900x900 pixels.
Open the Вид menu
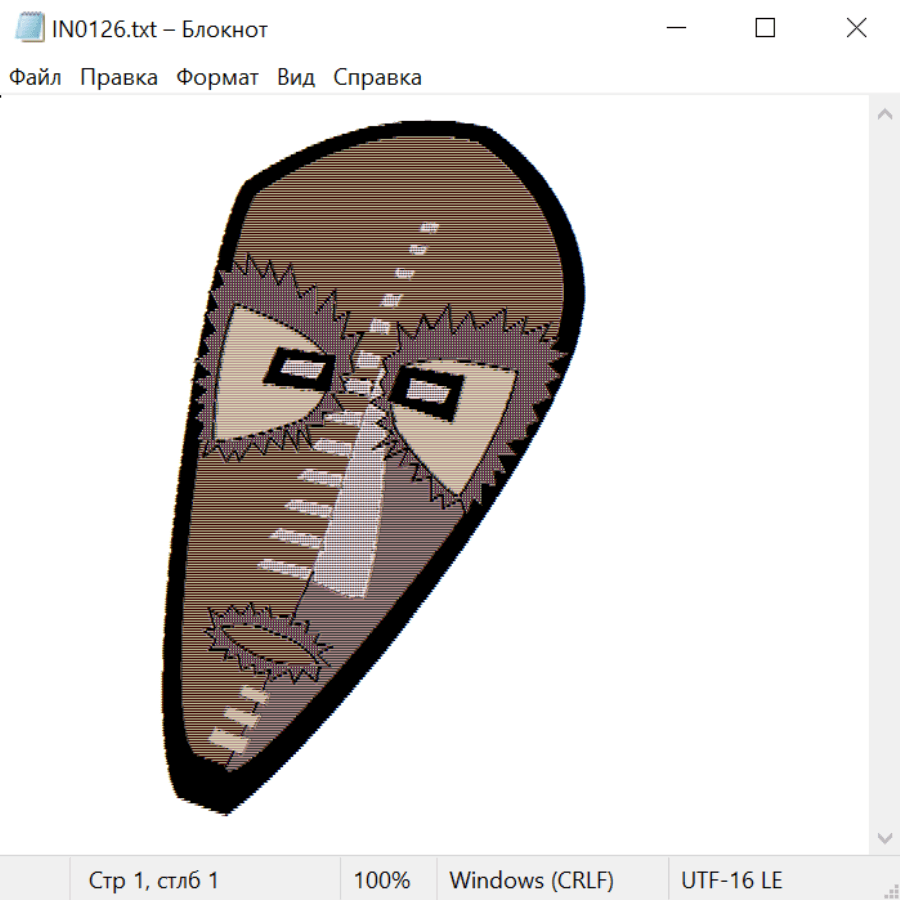(x=296, y=77)
